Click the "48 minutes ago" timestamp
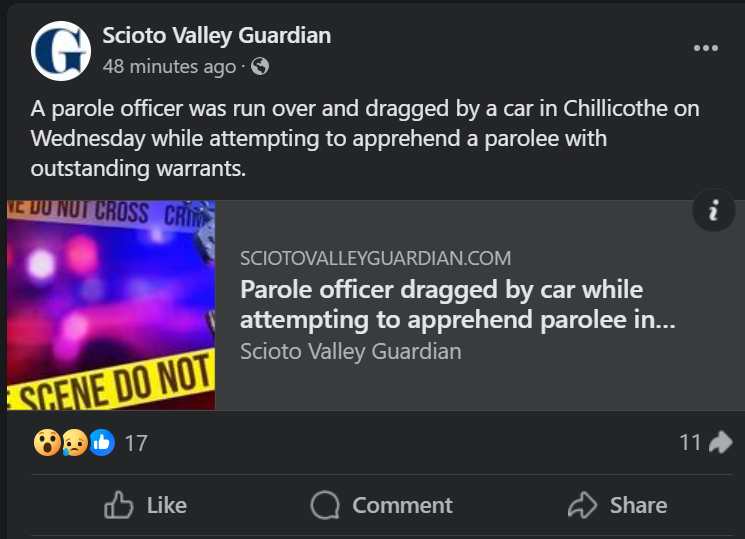745x539 pixels. (x=169, y=67)
